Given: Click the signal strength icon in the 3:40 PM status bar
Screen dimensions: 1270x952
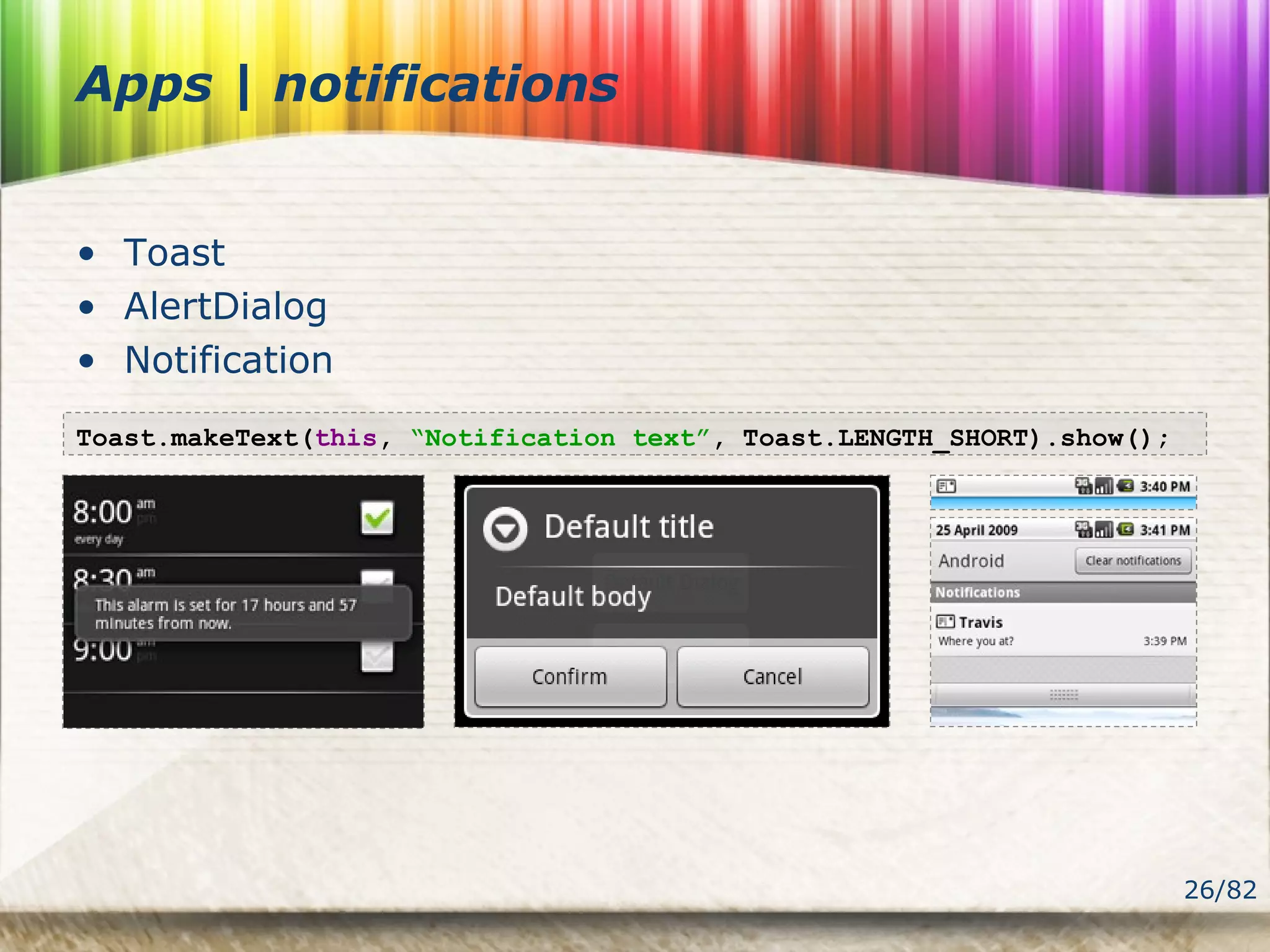Looking at the screenshot, I should pos(1104,486).
